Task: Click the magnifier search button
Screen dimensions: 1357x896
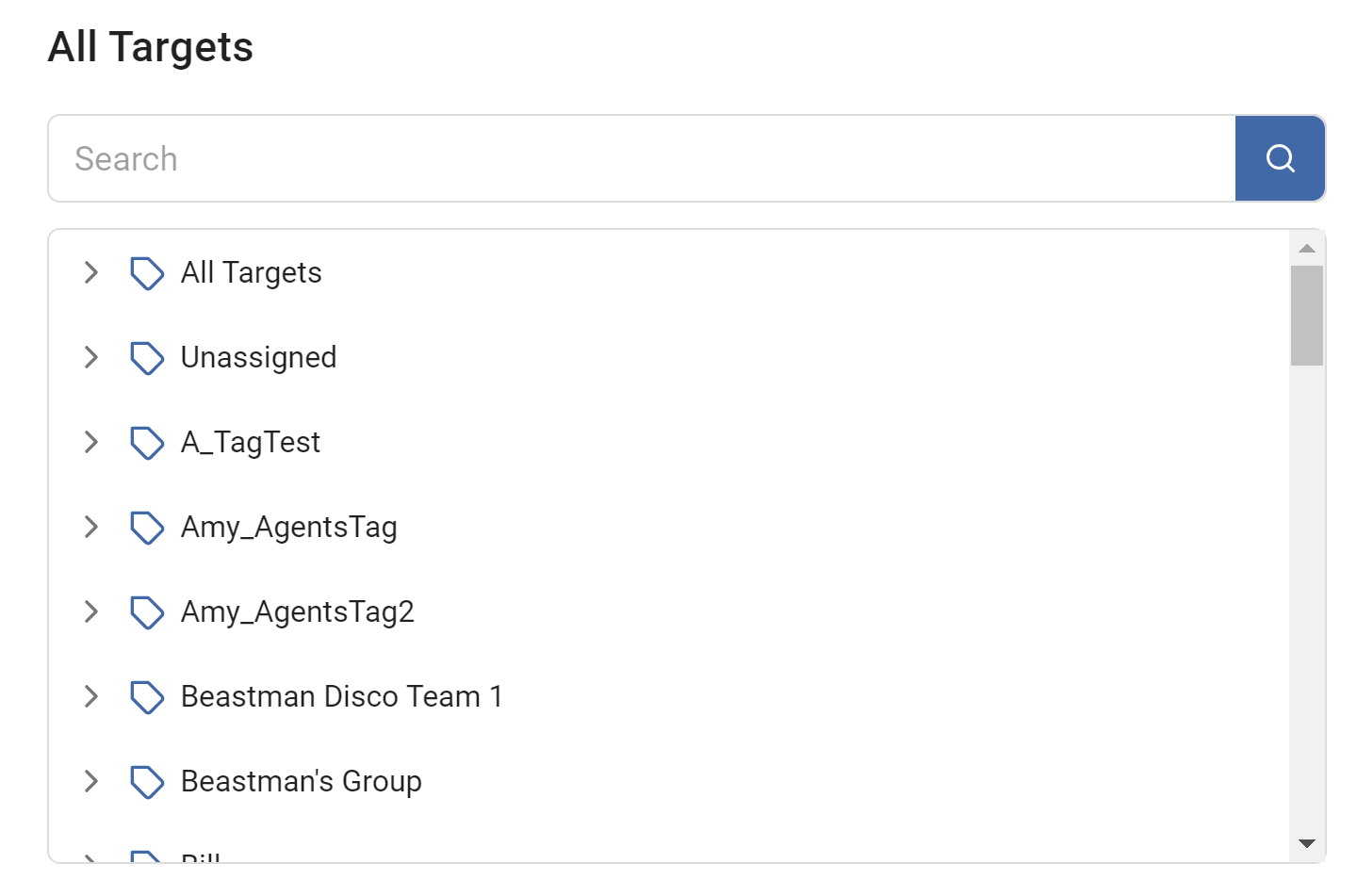Action: click(x=1280, y=158)
